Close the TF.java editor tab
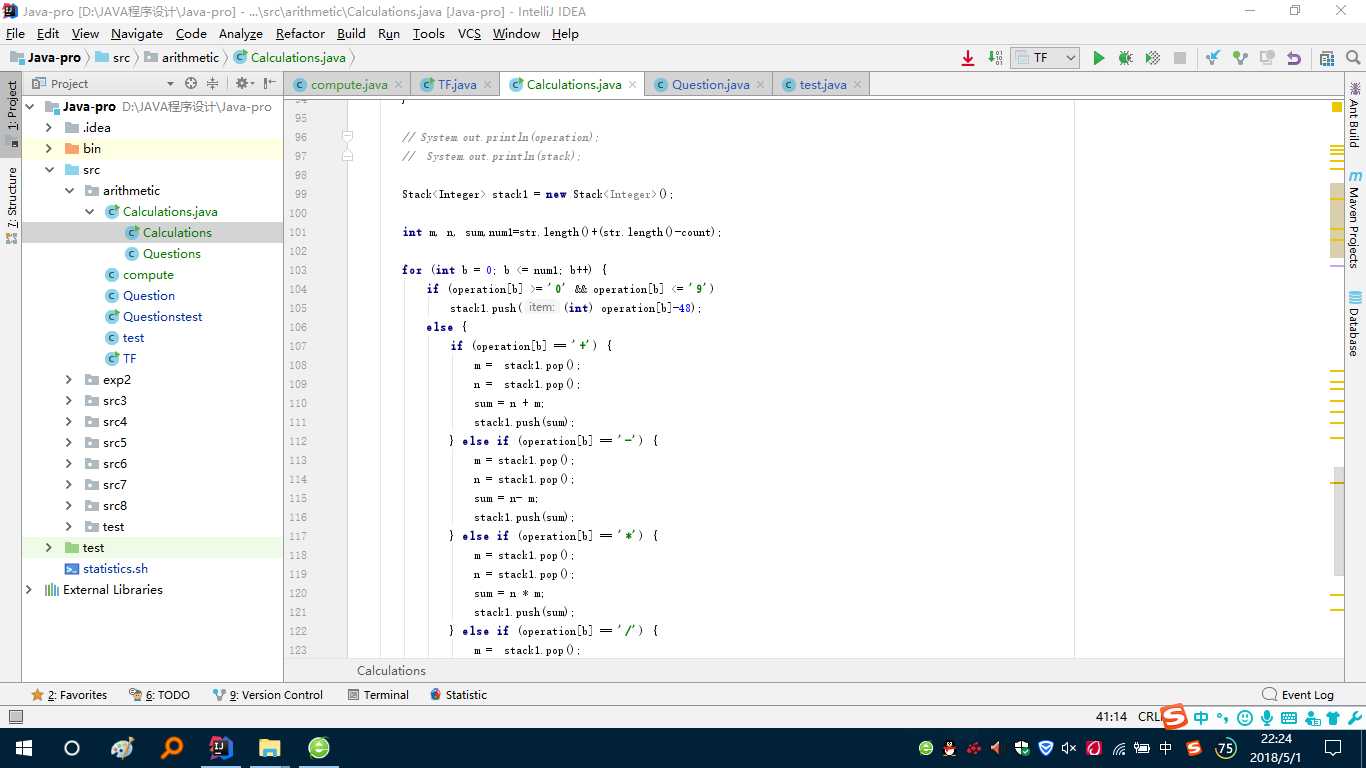Image resolution: width=1366 pixels, height=768 pixels. click(490, 85)
